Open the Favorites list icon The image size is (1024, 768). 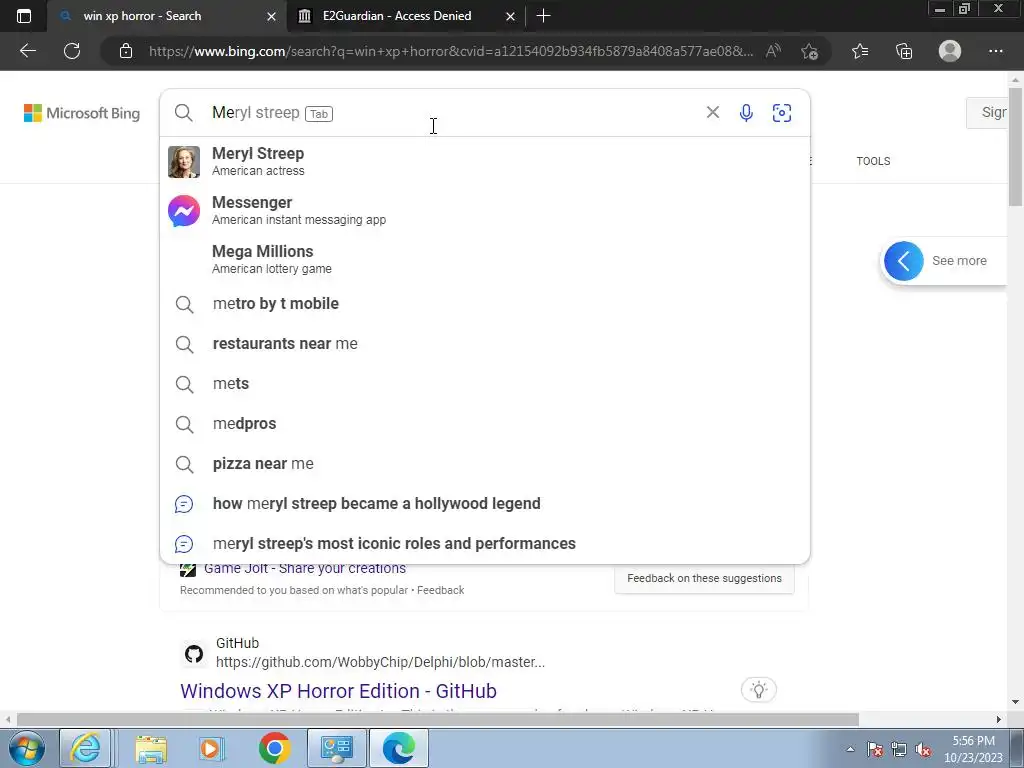(x=860, y=51)
